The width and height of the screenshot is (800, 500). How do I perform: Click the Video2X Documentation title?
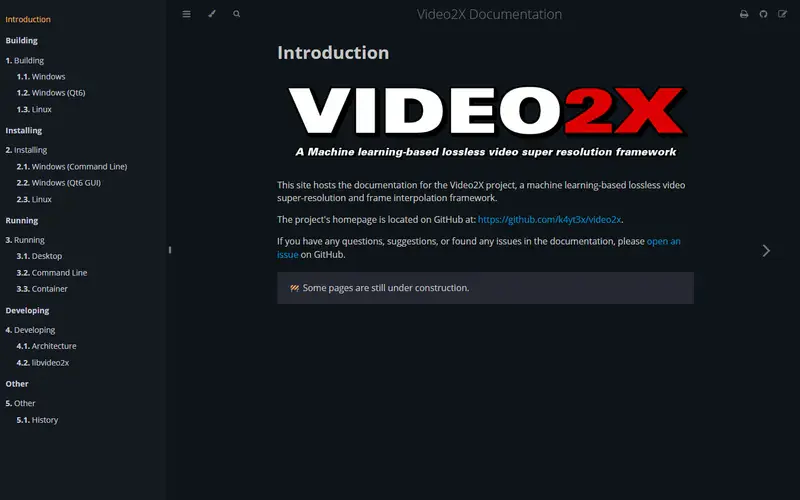[x=489, y=14]
